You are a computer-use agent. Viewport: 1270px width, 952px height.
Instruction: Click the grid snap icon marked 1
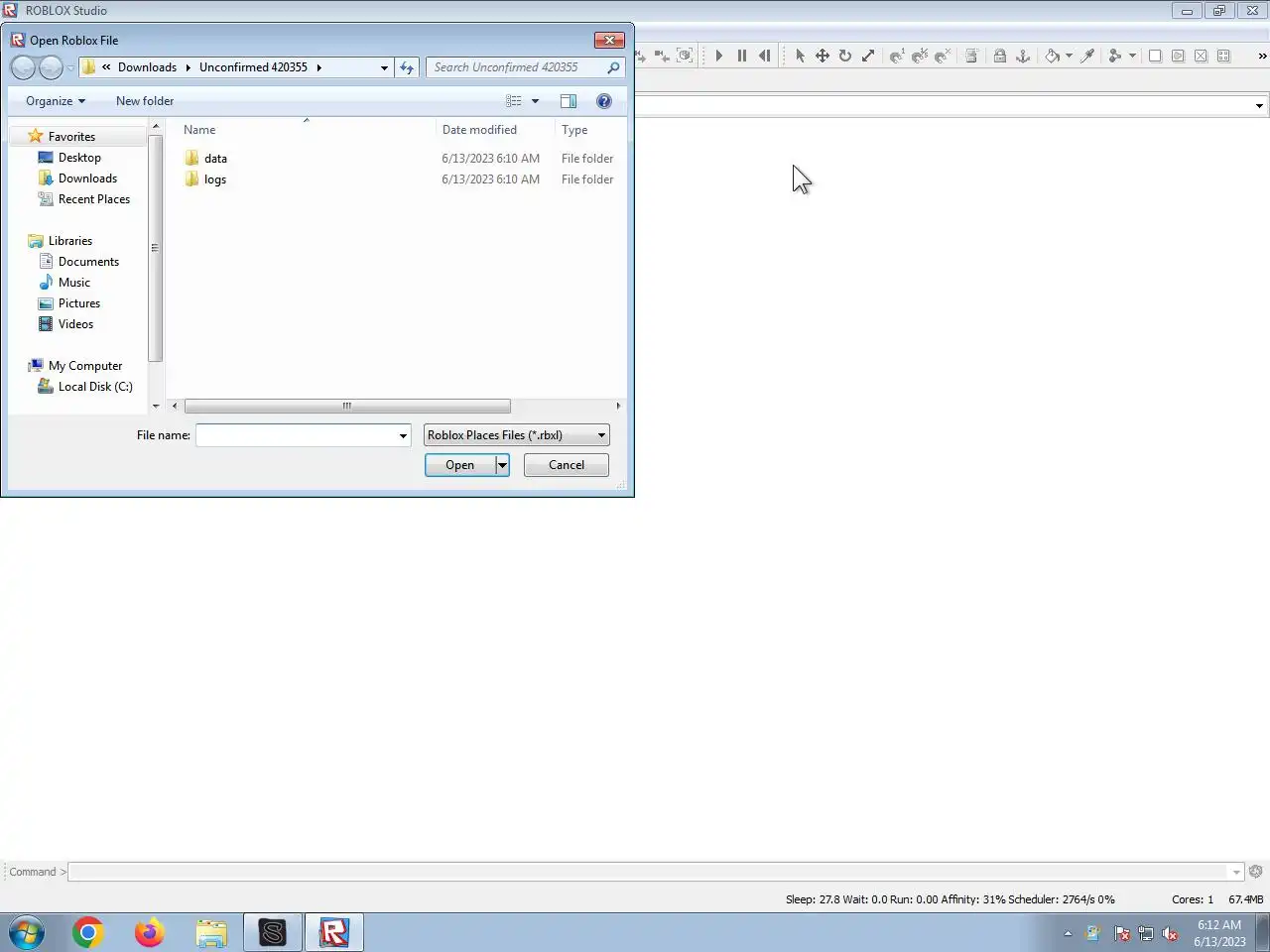pyautogui.click(x=897, y=57)
